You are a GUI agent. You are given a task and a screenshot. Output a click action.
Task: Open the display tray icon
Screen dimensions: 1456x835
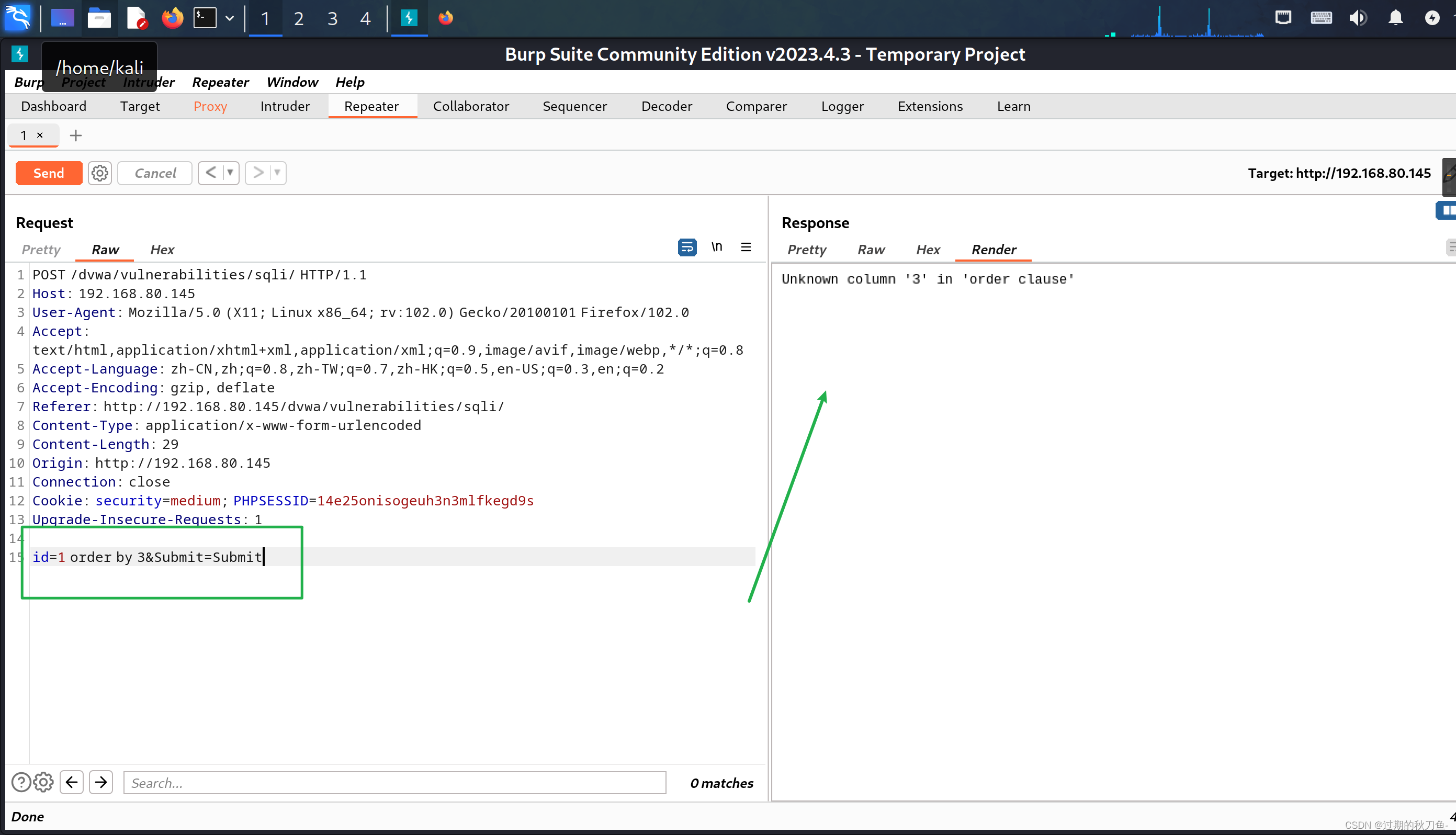coord(1283,18)
